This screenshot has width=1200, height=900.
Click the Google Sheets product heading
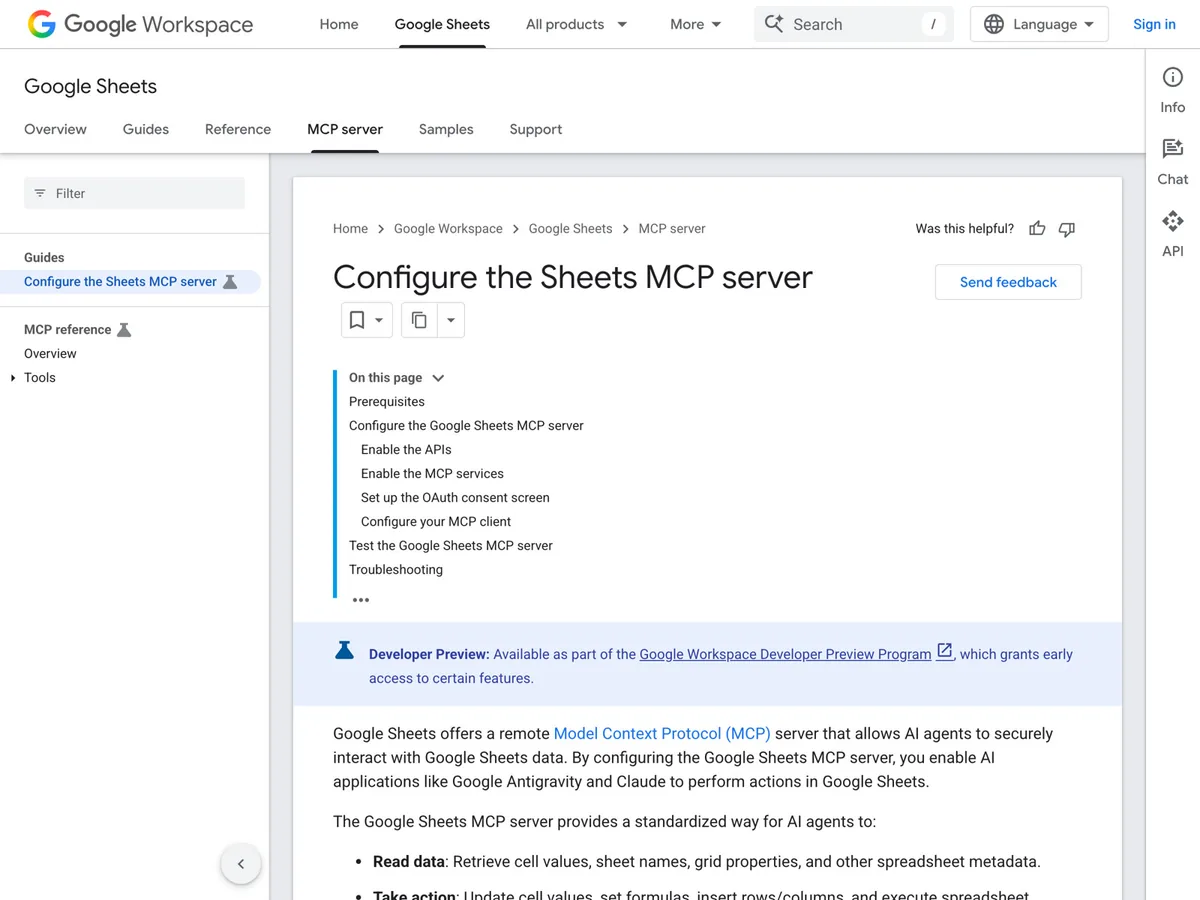(x=90, y=87)
